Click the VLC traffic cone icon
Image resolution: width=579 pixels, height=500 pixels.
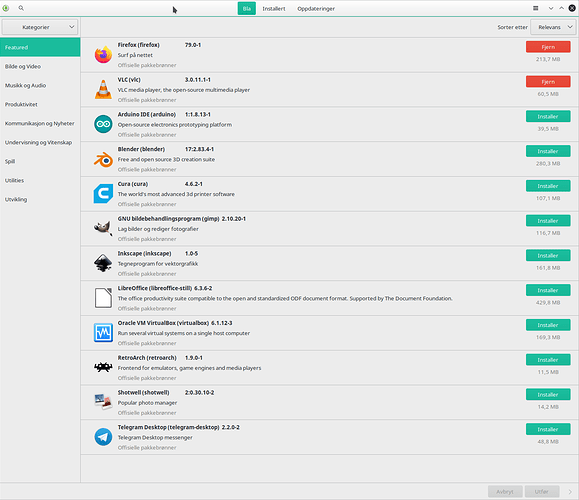coord(103,89)
